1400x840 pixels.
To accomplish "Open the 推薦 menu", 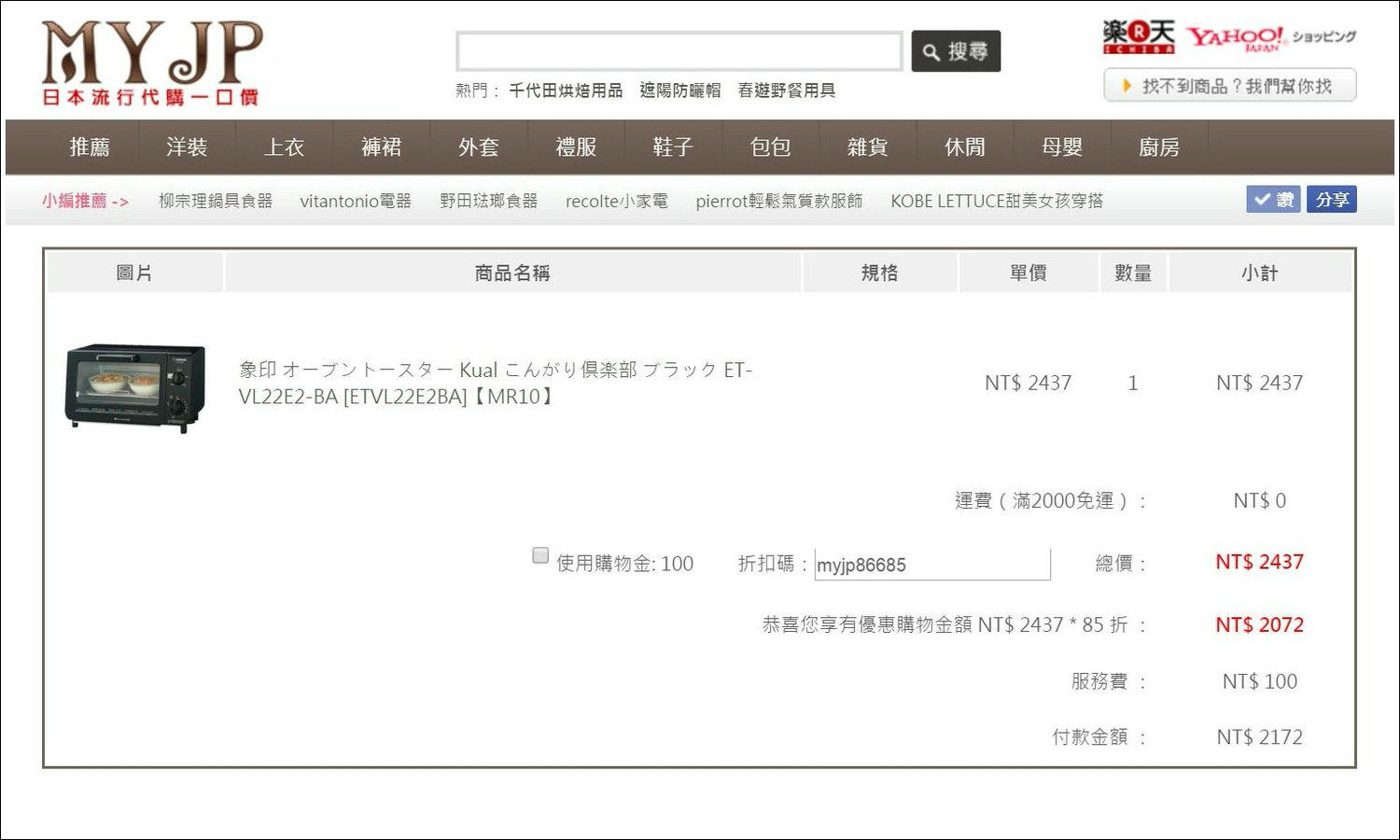I will (x=90, y=147).
